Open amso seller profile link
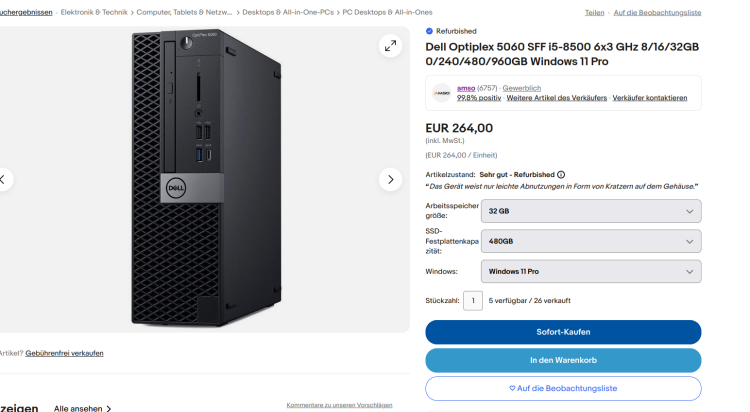The width and height of the screenshot is (750, 412). tap(466, 88)
